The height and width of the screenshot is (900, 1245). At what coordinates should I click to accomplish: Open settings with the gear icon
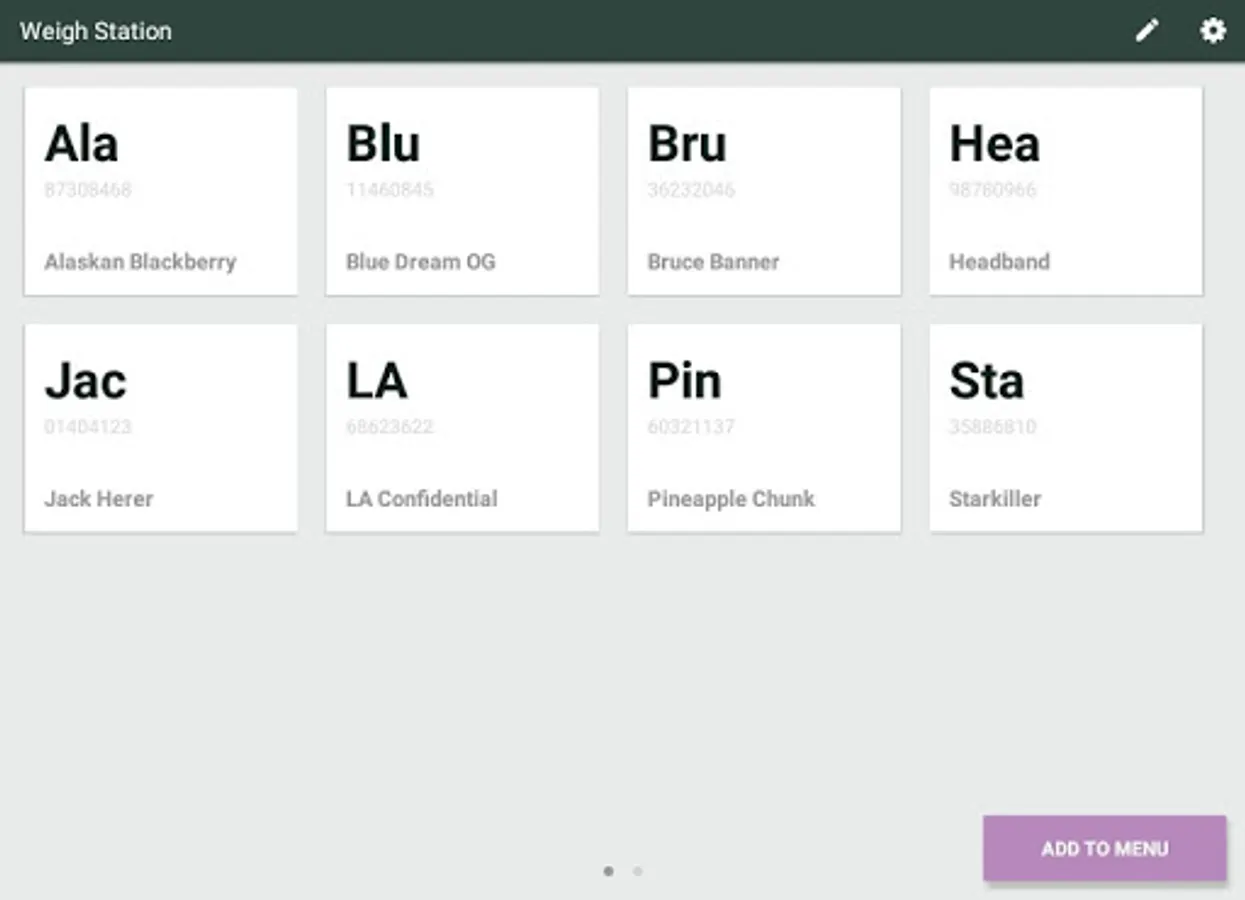click(1212, 31)
